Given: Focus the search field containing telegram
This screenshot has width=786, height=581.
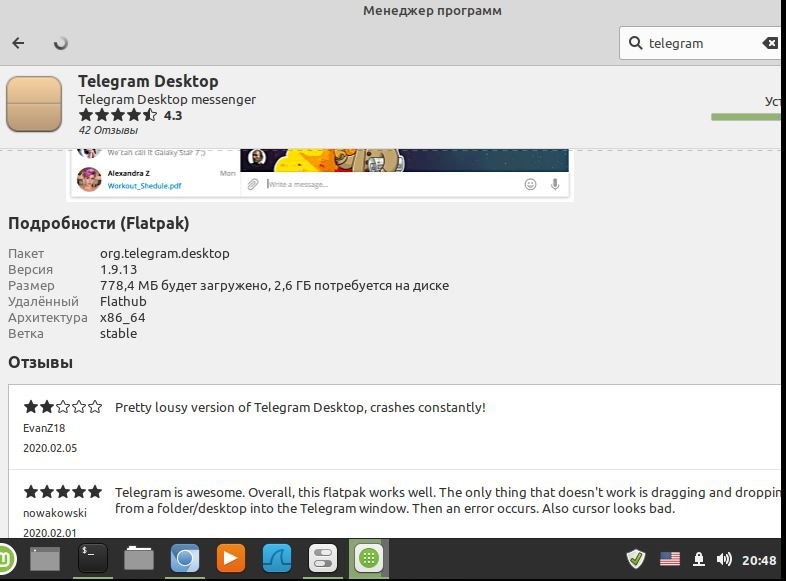Looking at the screenshot, I should (x=702, y=43).
